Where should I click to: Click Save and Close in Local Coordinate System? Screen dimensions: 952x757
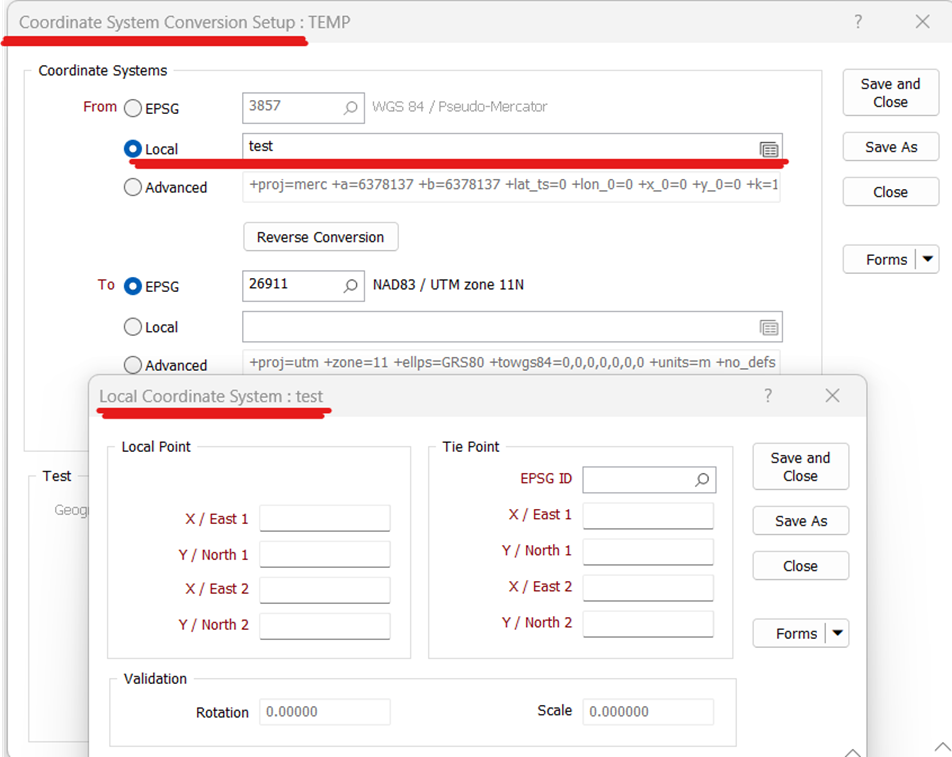pos(800,467)
